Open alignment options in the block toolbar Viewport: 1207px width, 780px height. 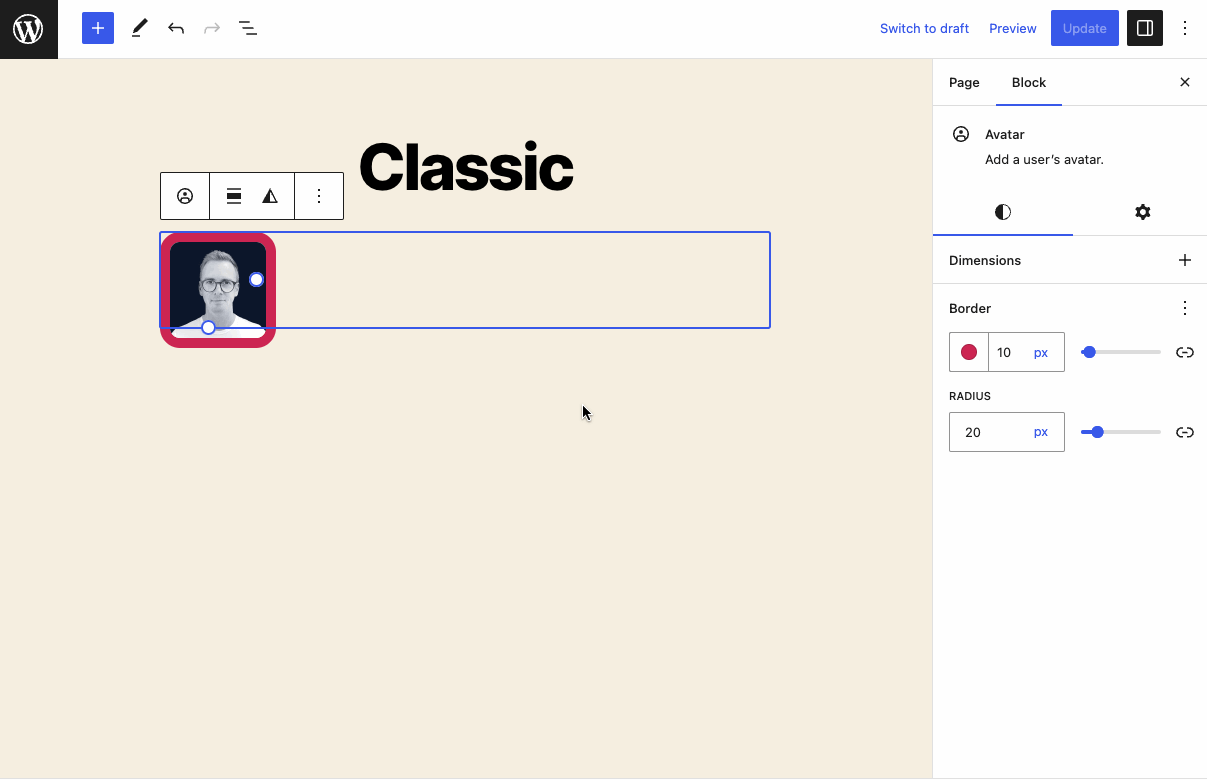click(235, 195)
